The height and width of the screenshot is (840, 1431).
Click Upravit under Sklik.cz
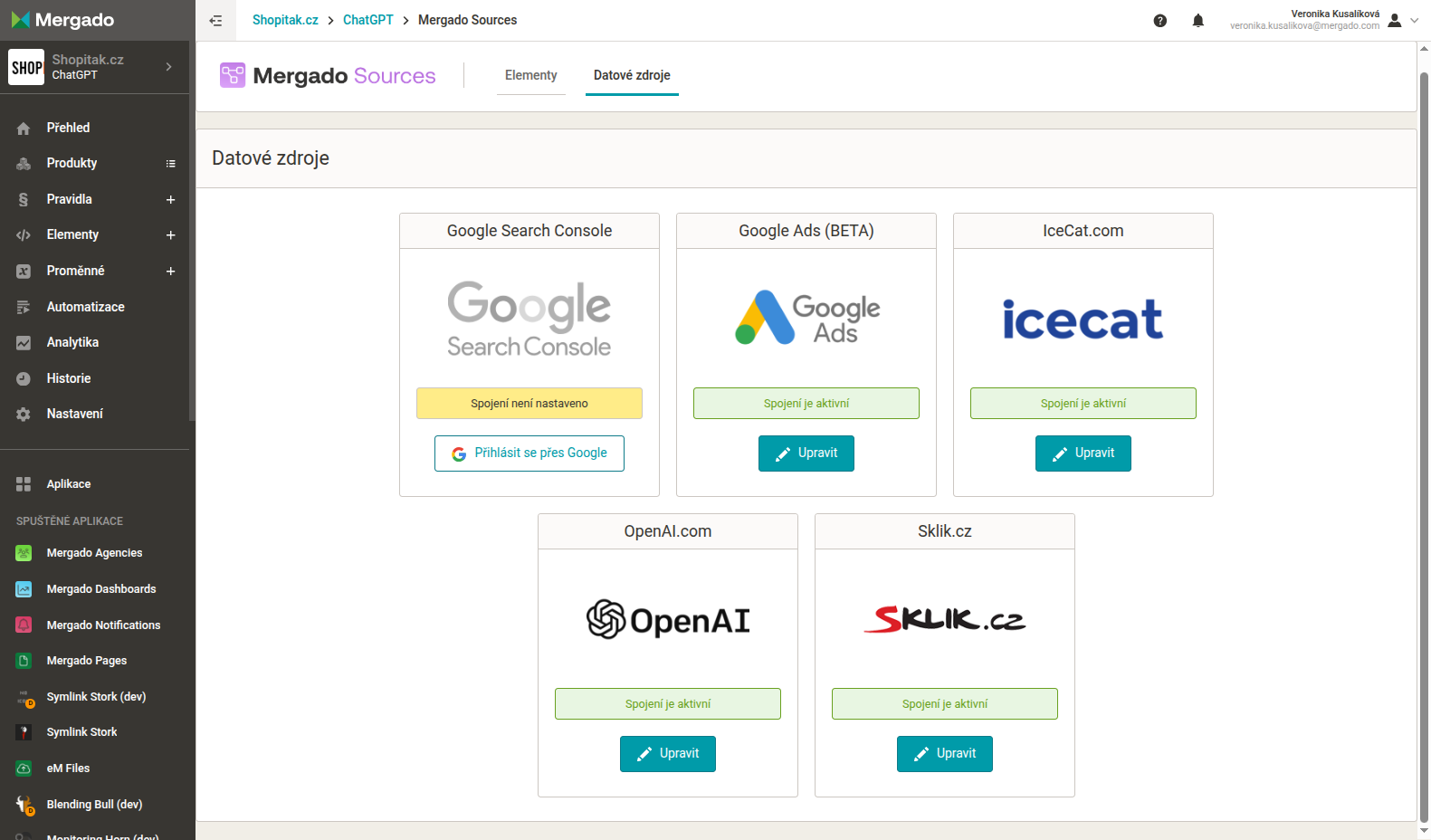(x=945, y=754)
